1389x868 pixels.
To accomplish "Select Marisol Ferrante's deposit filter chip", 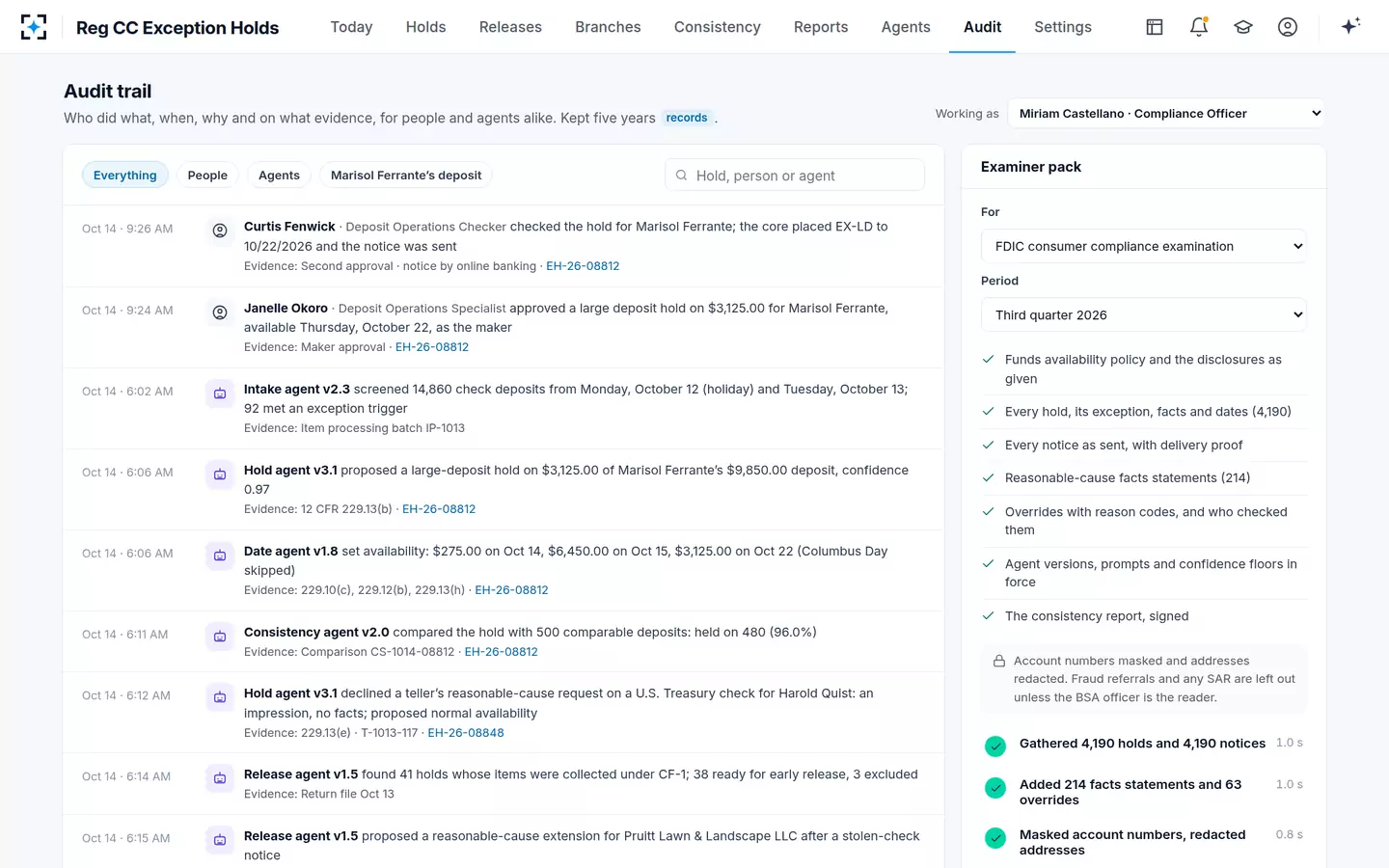I will pyautogui.click(x=406, y=175).
